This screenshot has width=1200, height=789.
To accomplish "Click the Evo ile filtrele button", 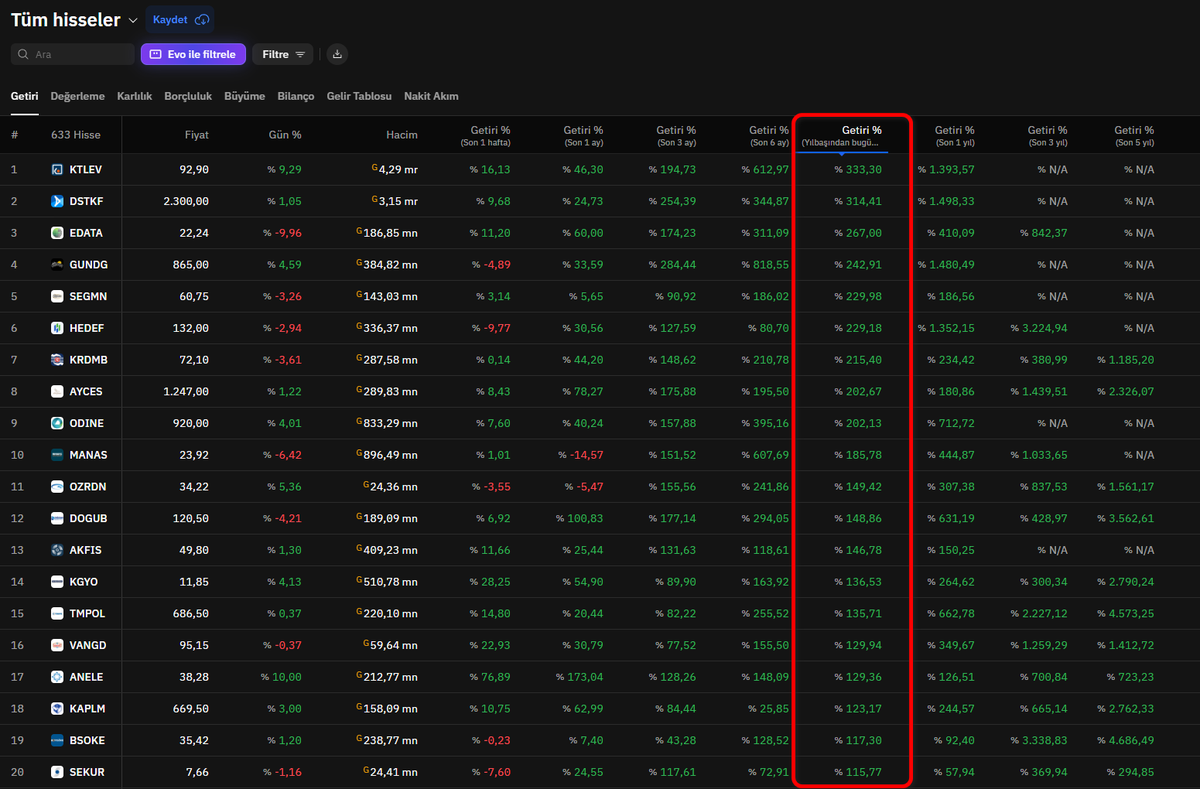I will (x=193, y=54).
